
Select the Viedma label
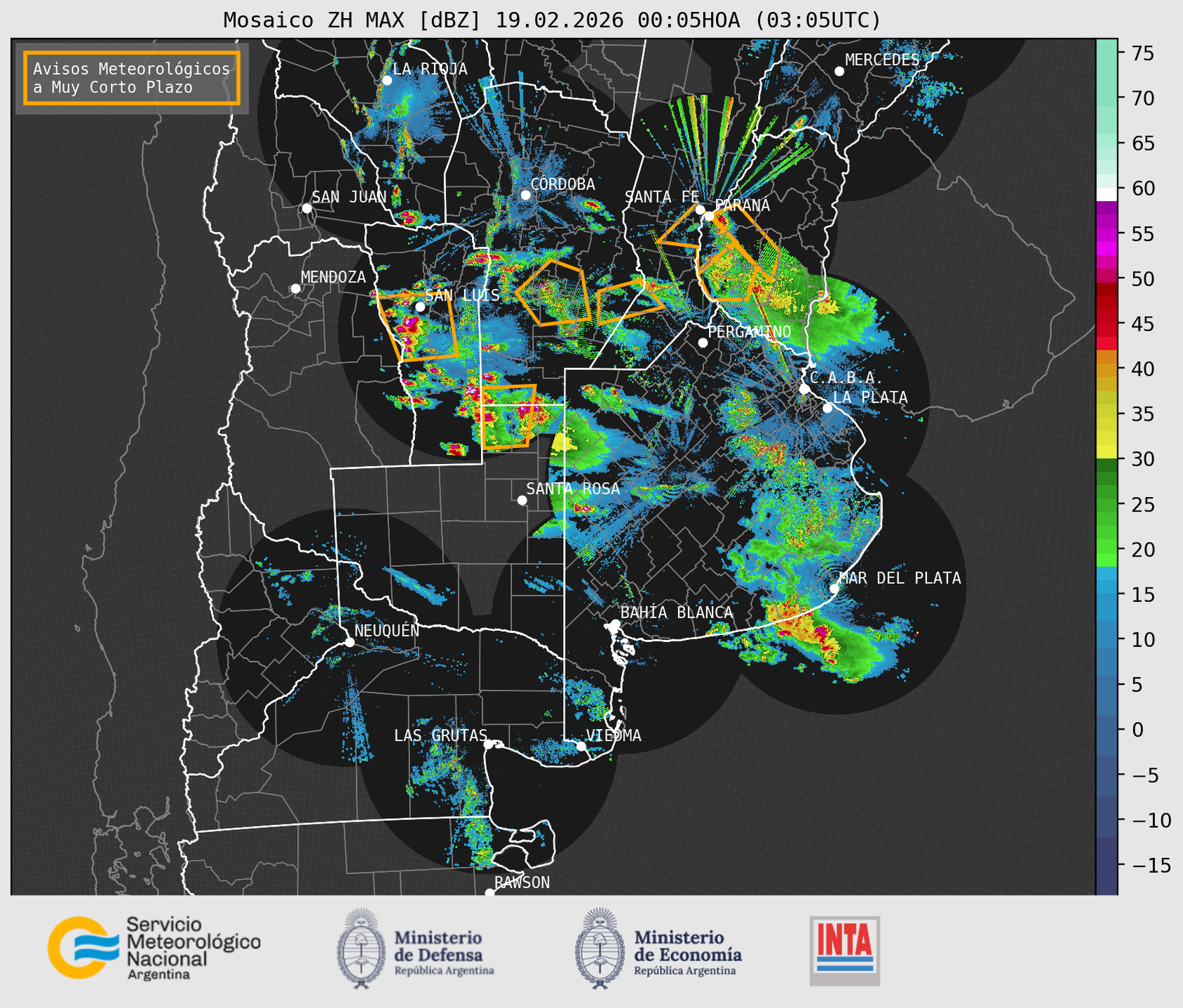614,735
